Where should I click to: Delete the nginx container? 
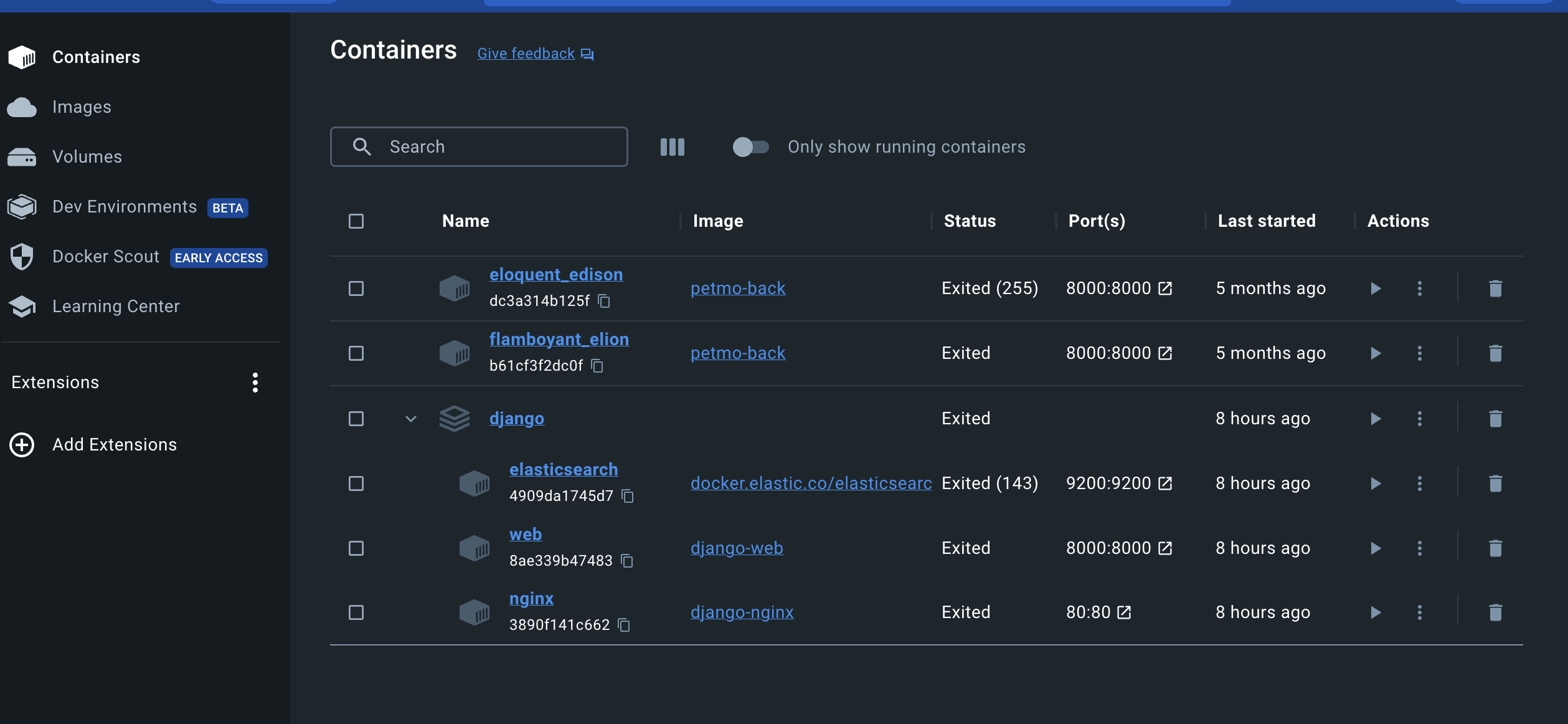click(1496, 612)
